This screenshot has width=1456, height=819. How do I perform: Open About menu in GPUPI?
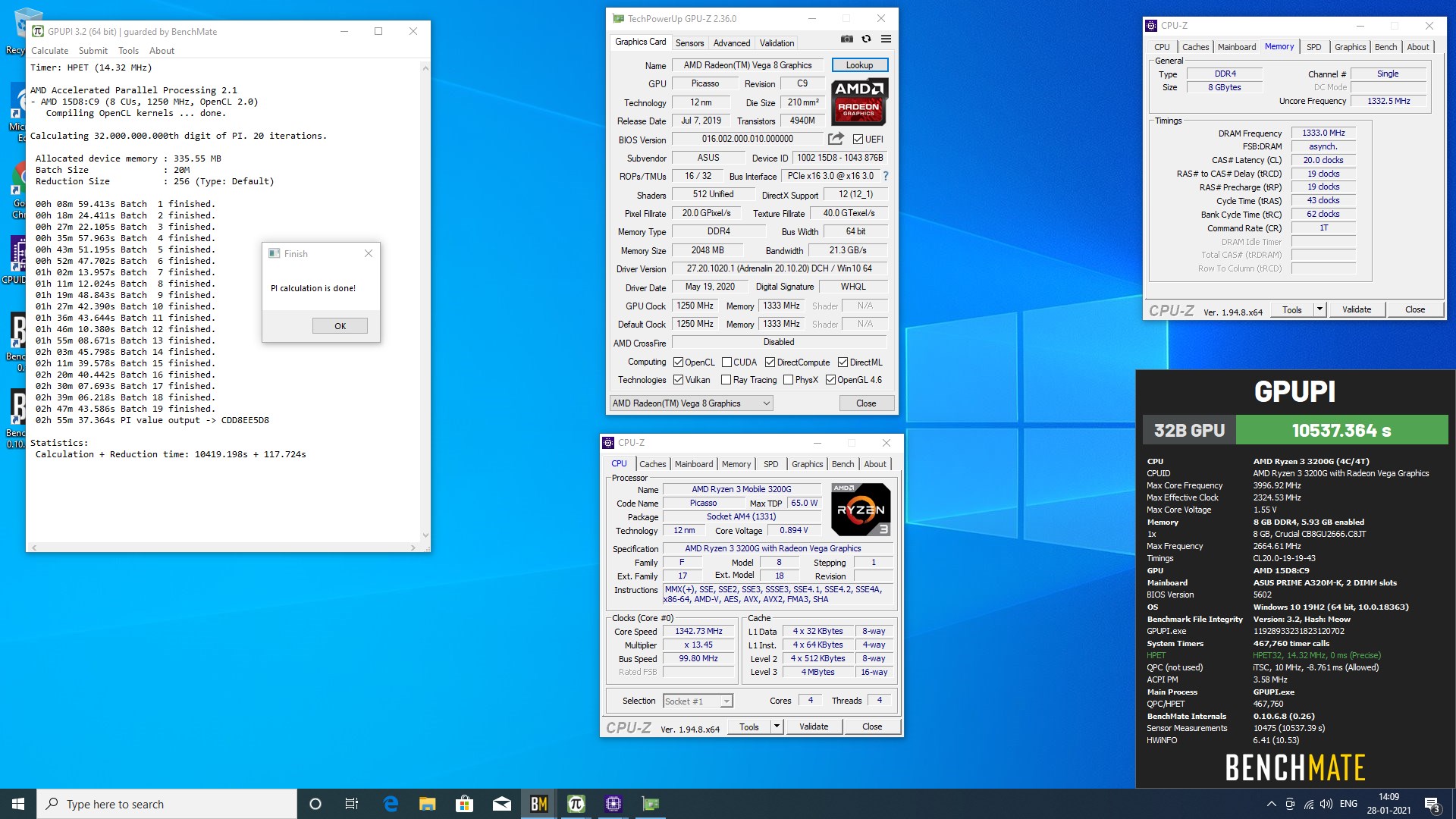pos(162,51)
